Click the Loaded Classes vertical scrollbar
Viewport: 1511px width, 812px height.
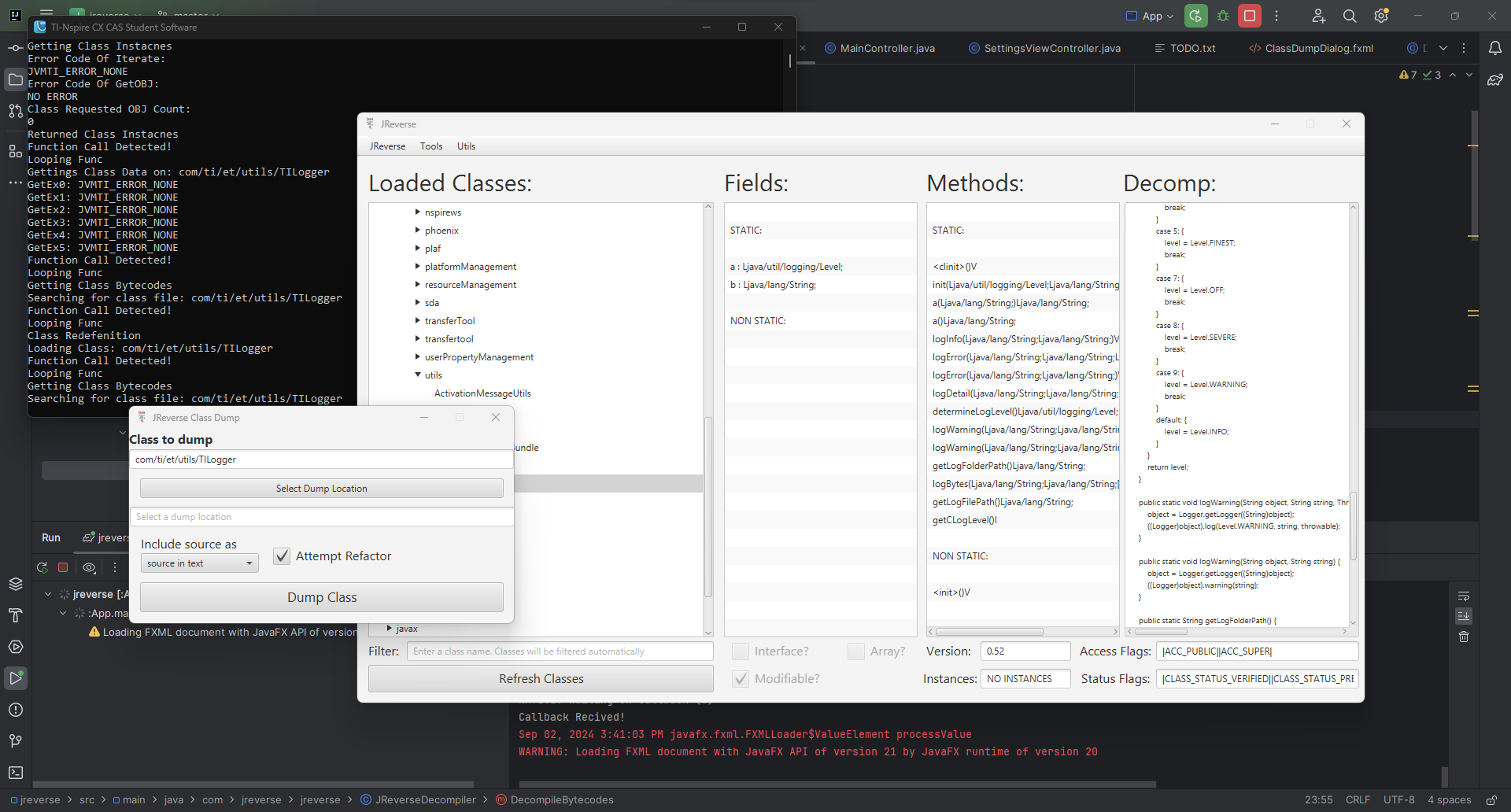707,507
